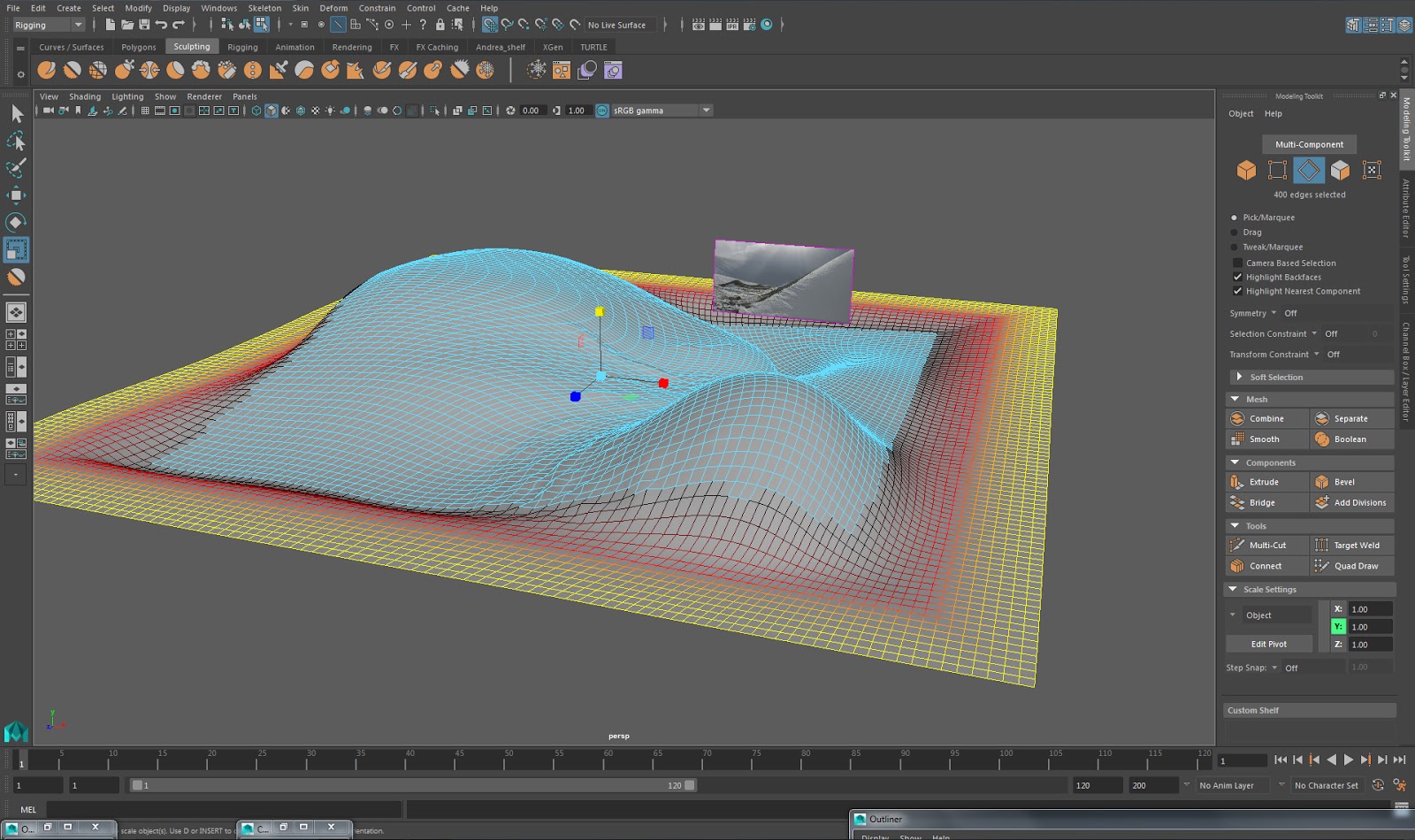Edit the X scale value field
1415x840 pixels.
coord(1369,608)
